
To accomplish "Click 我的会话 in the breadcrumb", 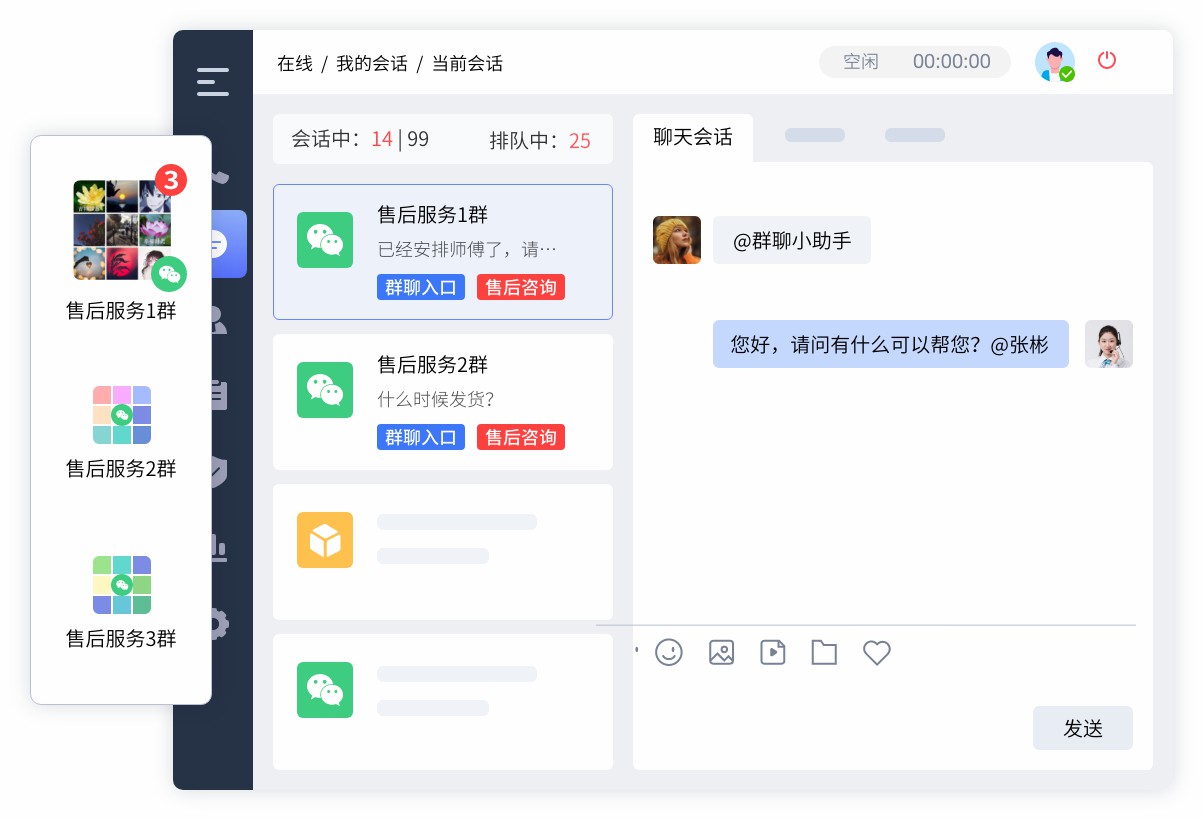I will 372,64.
